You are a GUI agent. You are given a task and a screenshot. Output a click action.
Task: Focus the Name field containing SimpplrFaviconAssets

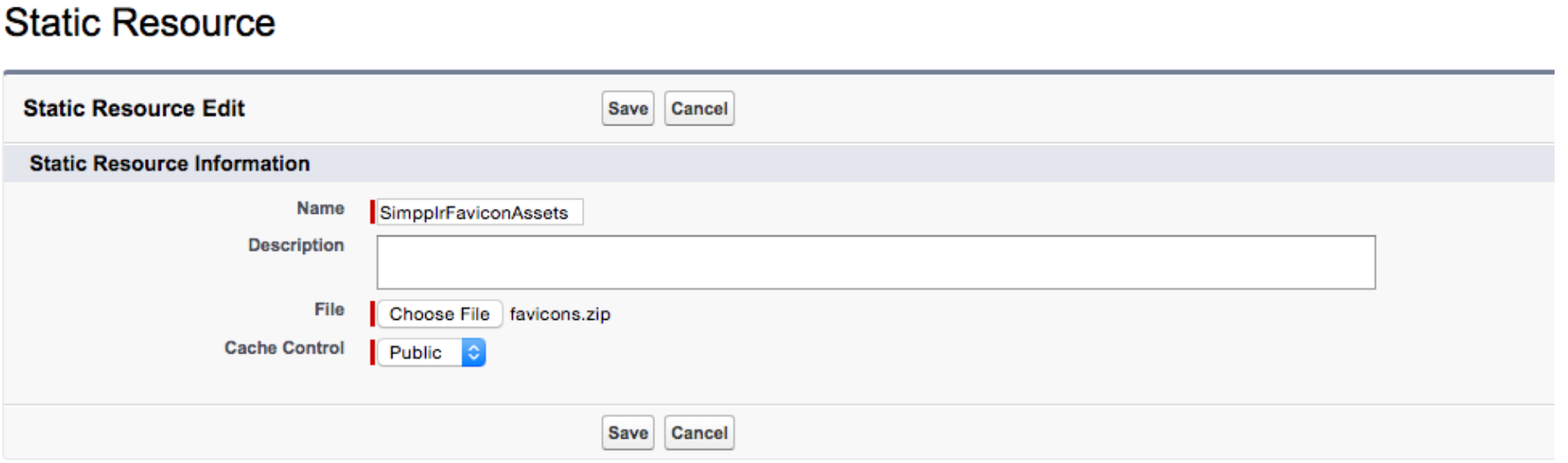(478, 212)
